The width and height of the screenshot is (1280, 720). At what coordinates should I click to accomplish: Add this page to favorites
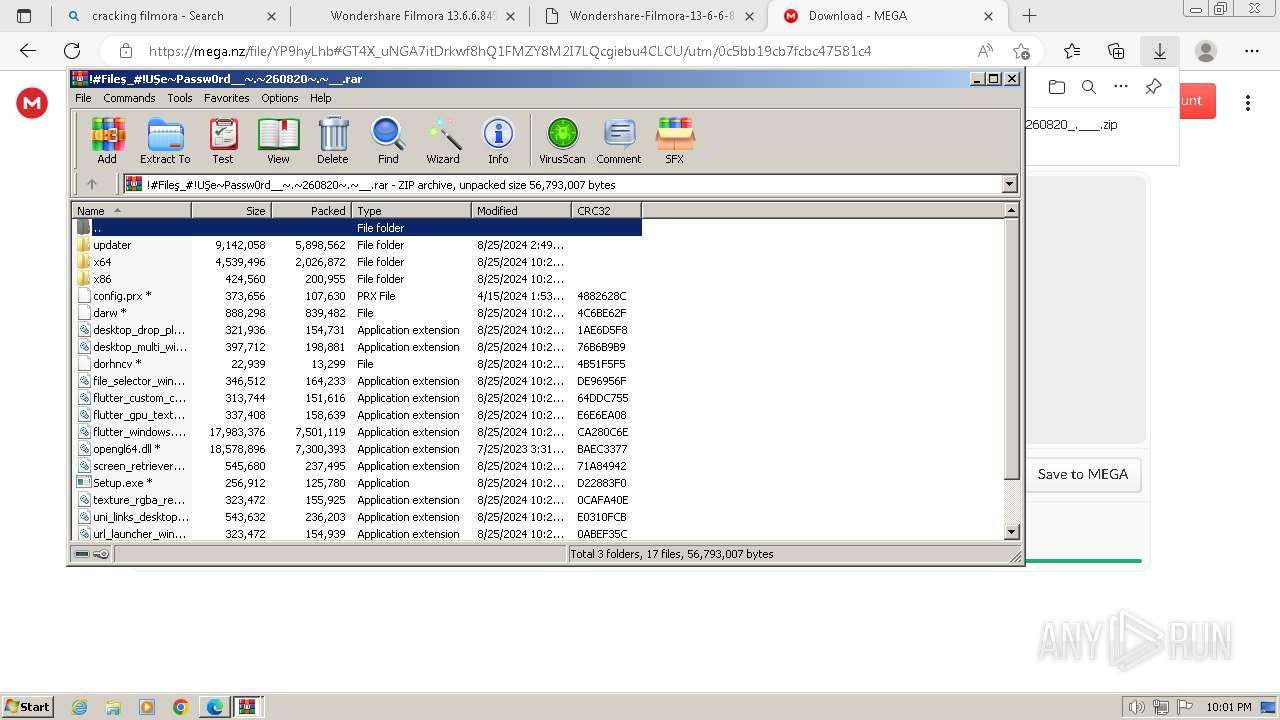1021,51
